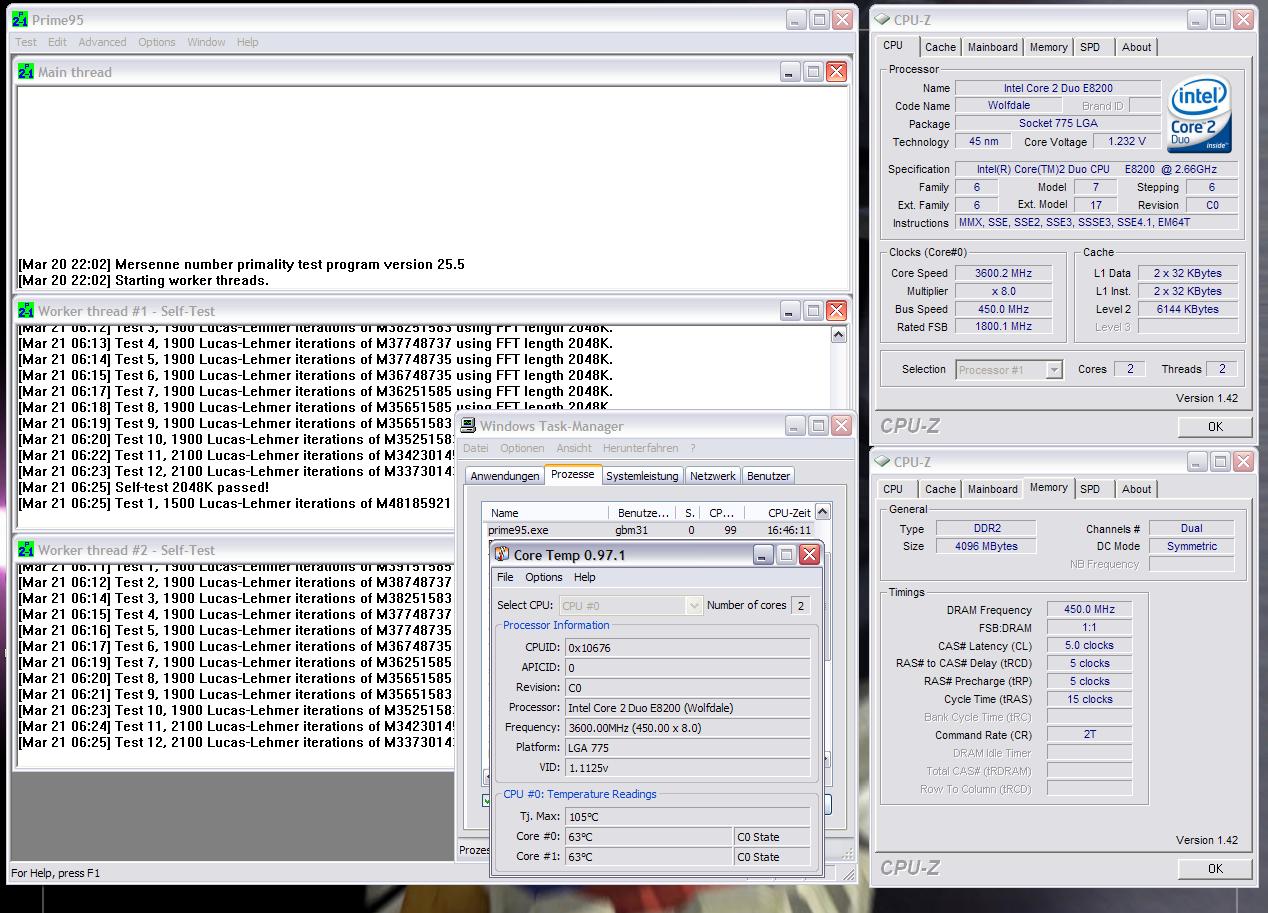Click the title icon of the CPU-Z window showing processor info
The height and width of the screenshot is (913, 1268).
tap(883, 20)
